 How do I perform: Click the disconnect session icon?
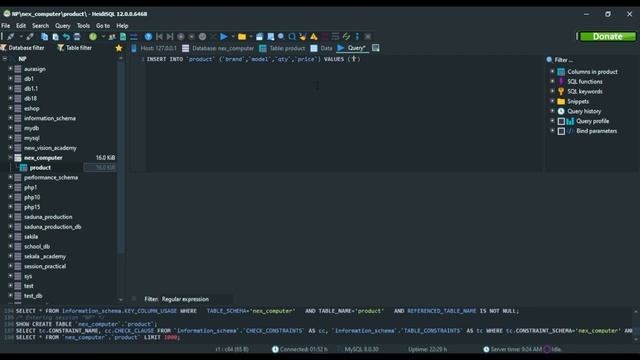30,37
